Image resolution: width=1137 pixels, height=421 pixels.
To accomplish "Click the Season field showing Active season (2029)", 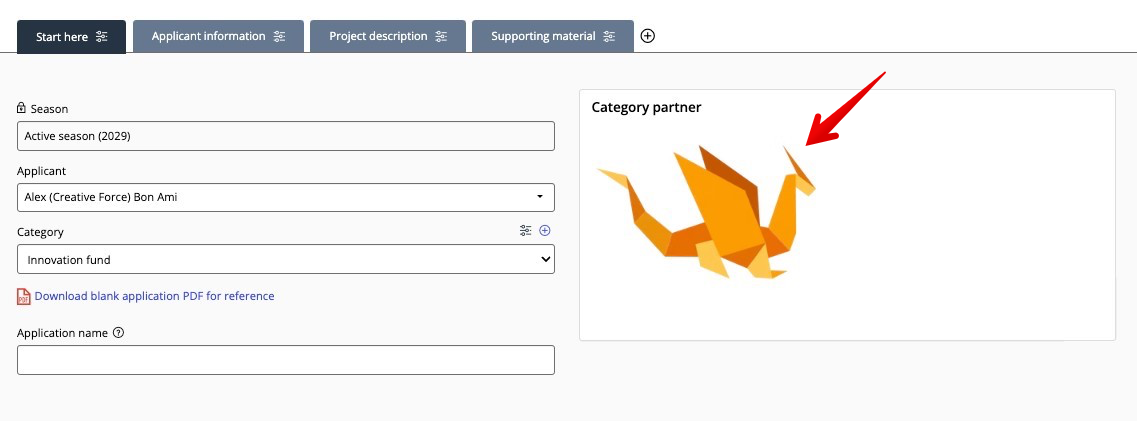I will pos(286,136).
